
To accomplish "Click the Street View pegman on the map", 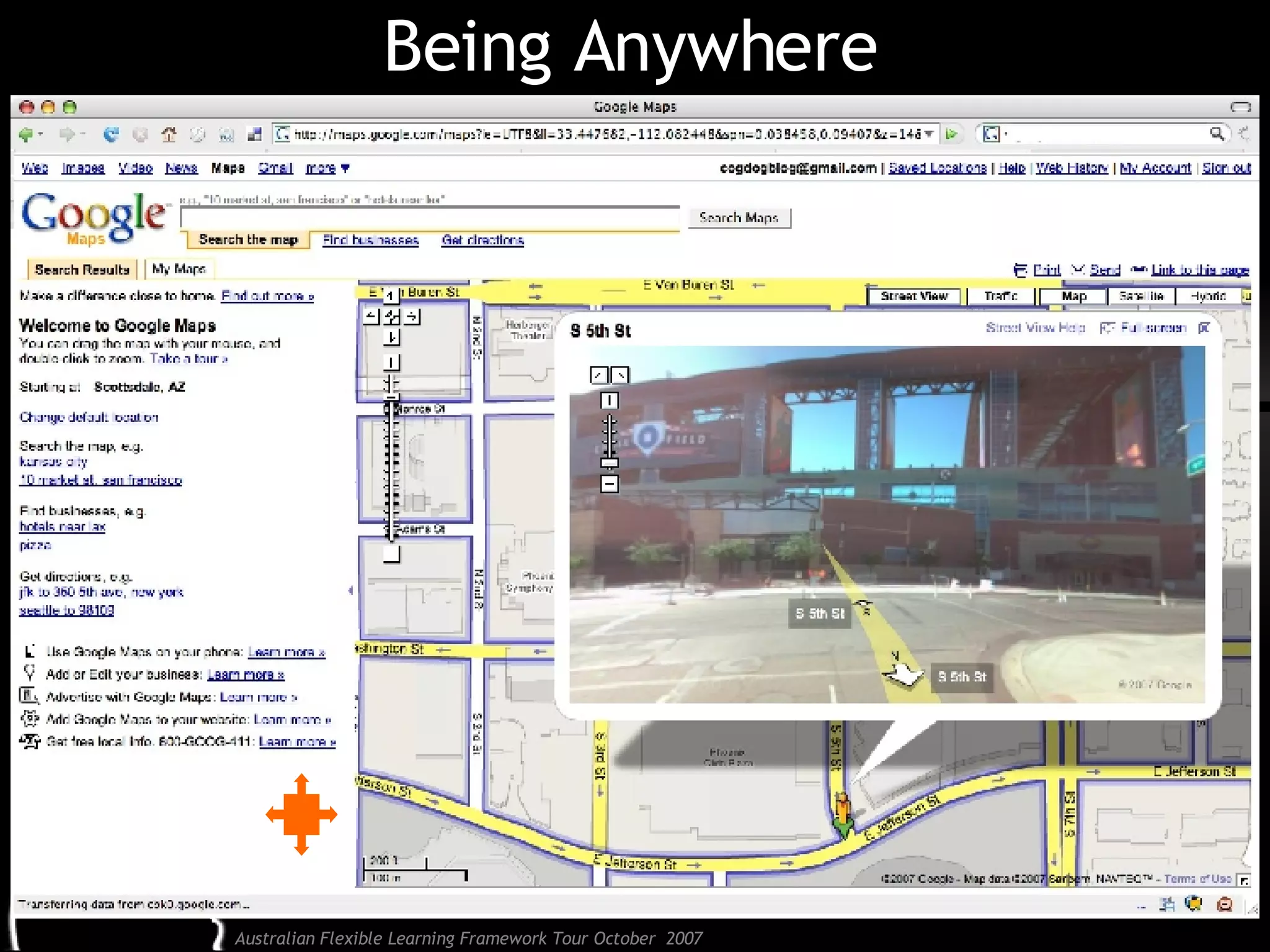I will click(x=843, y=813).
